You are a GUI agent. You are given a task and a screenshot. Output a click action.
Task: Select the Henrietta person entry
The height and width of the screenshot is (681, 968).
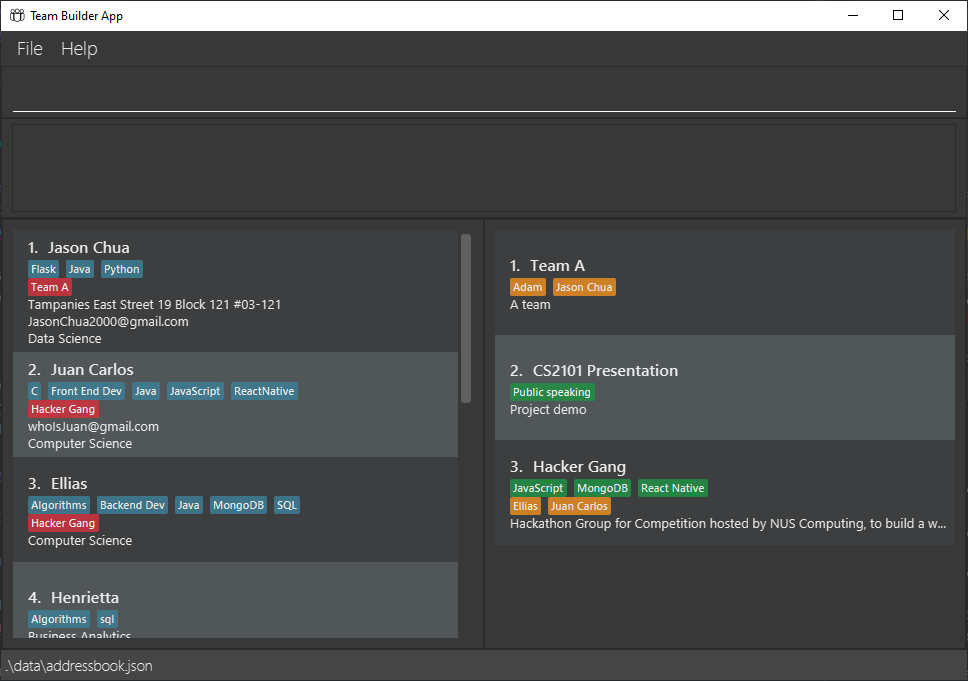point(235,598)
